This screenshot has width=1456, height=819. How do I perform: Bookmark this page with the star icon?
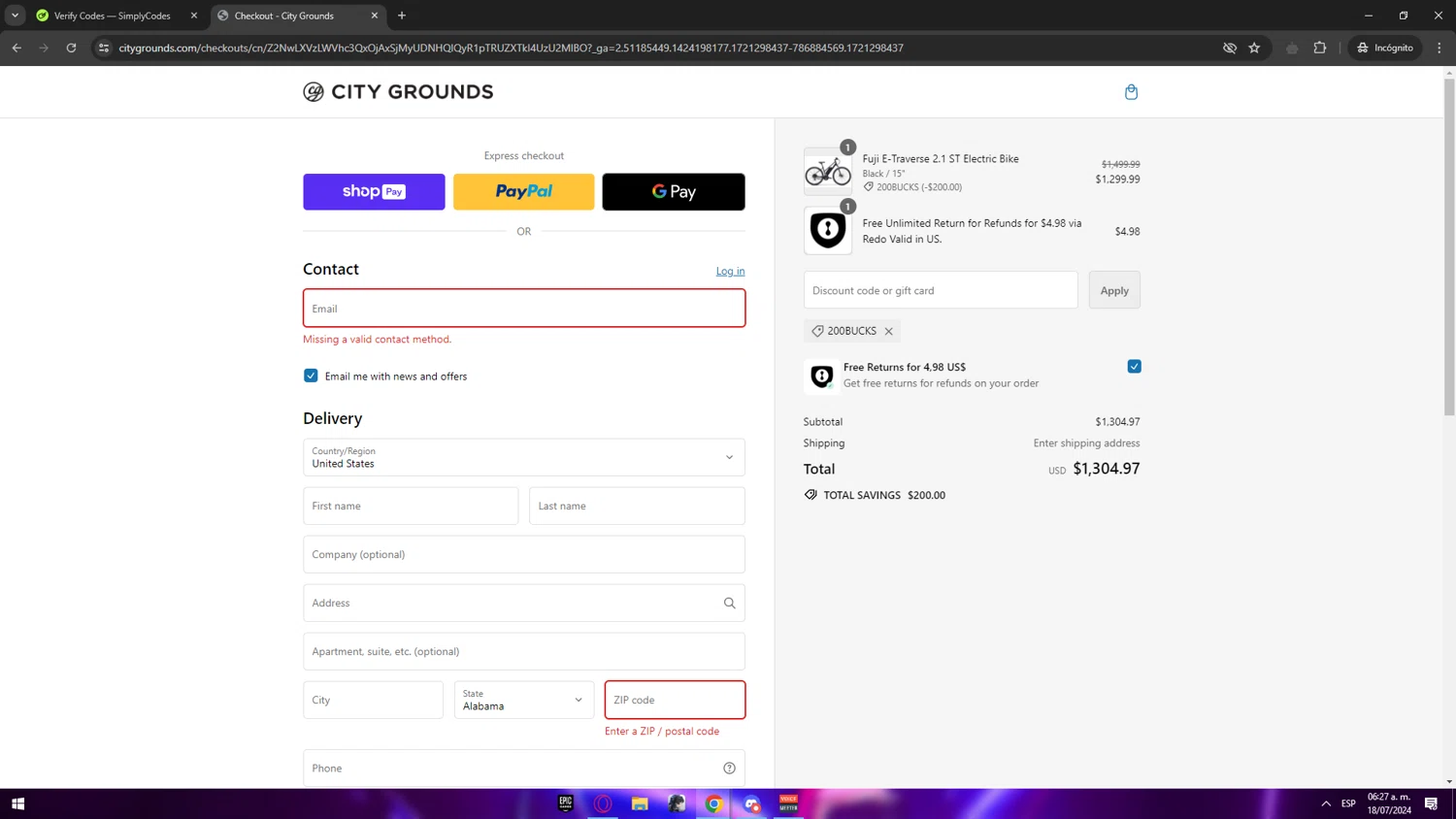(1254, 48)
